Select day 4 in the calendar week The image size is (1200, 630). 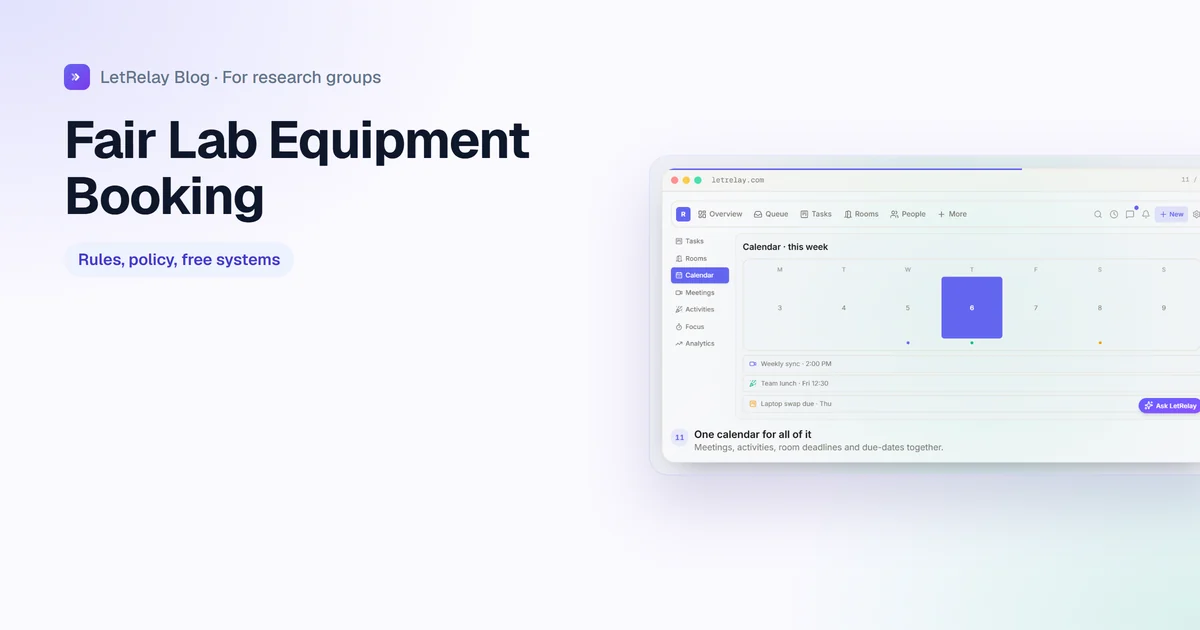pos(844,308)
